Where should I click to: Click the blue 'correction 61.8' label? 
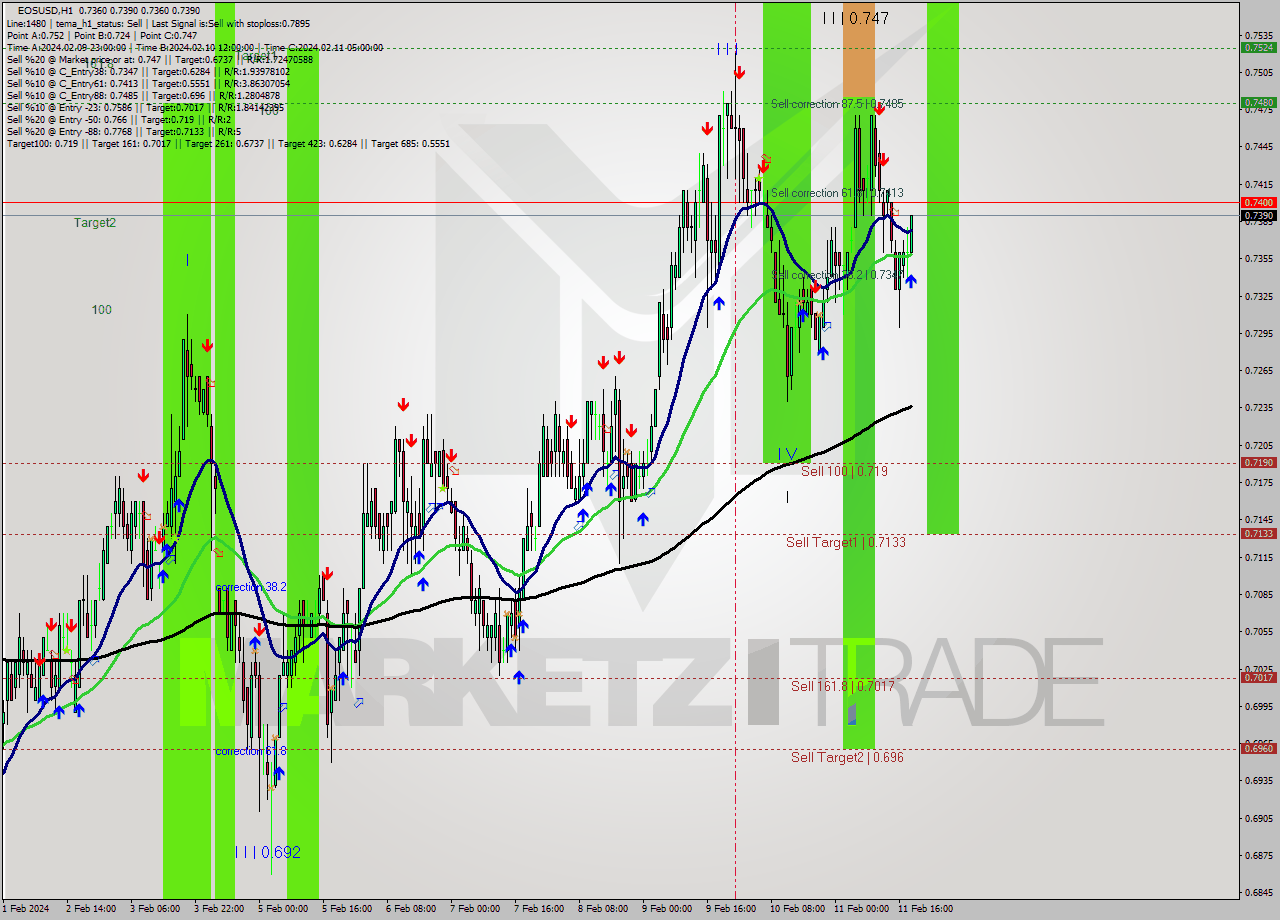tap(251, 751)
